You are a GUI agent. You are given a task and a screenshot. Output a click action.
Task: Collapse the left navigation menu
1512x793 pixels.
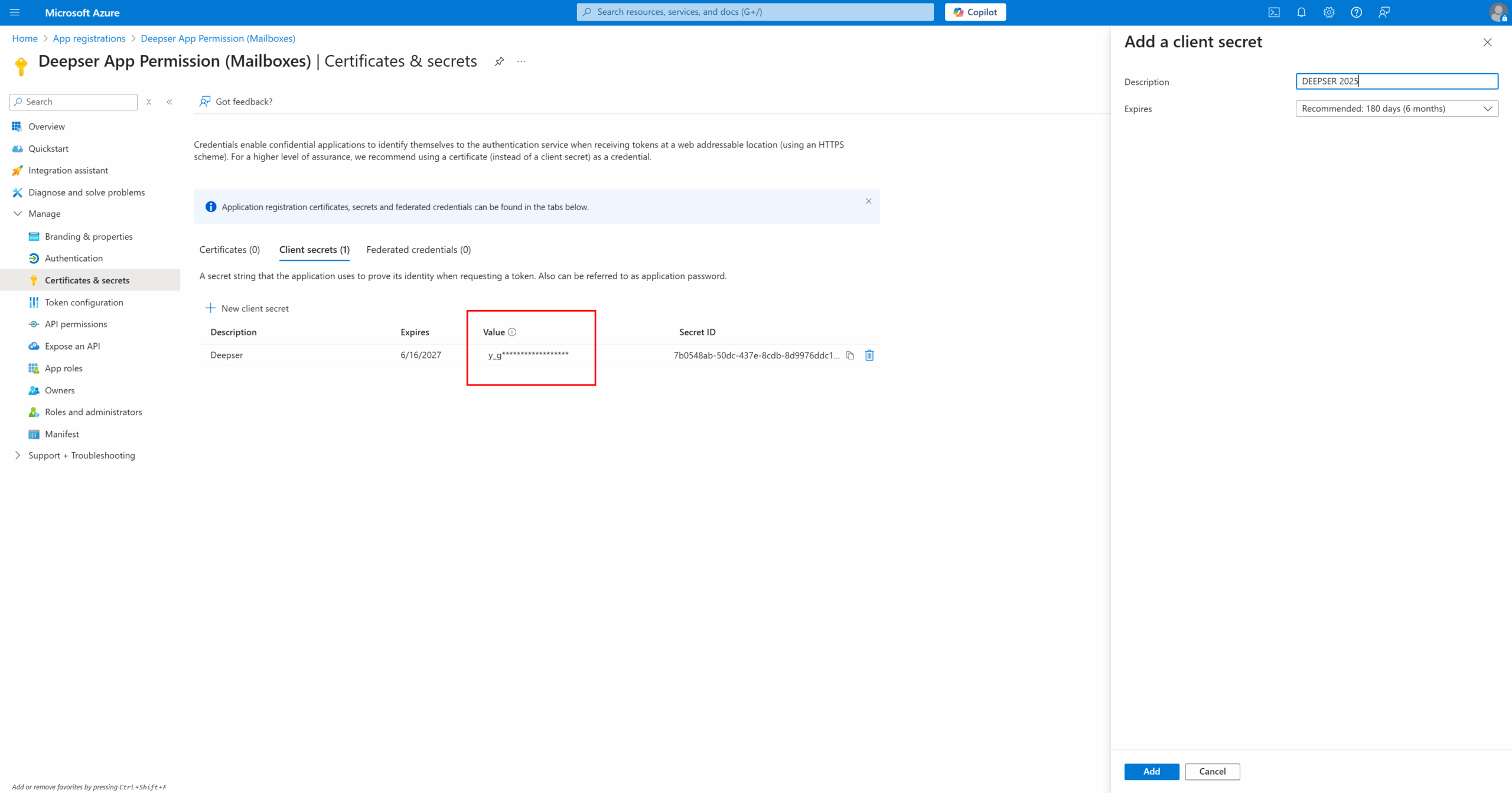(x=170, y=102)
